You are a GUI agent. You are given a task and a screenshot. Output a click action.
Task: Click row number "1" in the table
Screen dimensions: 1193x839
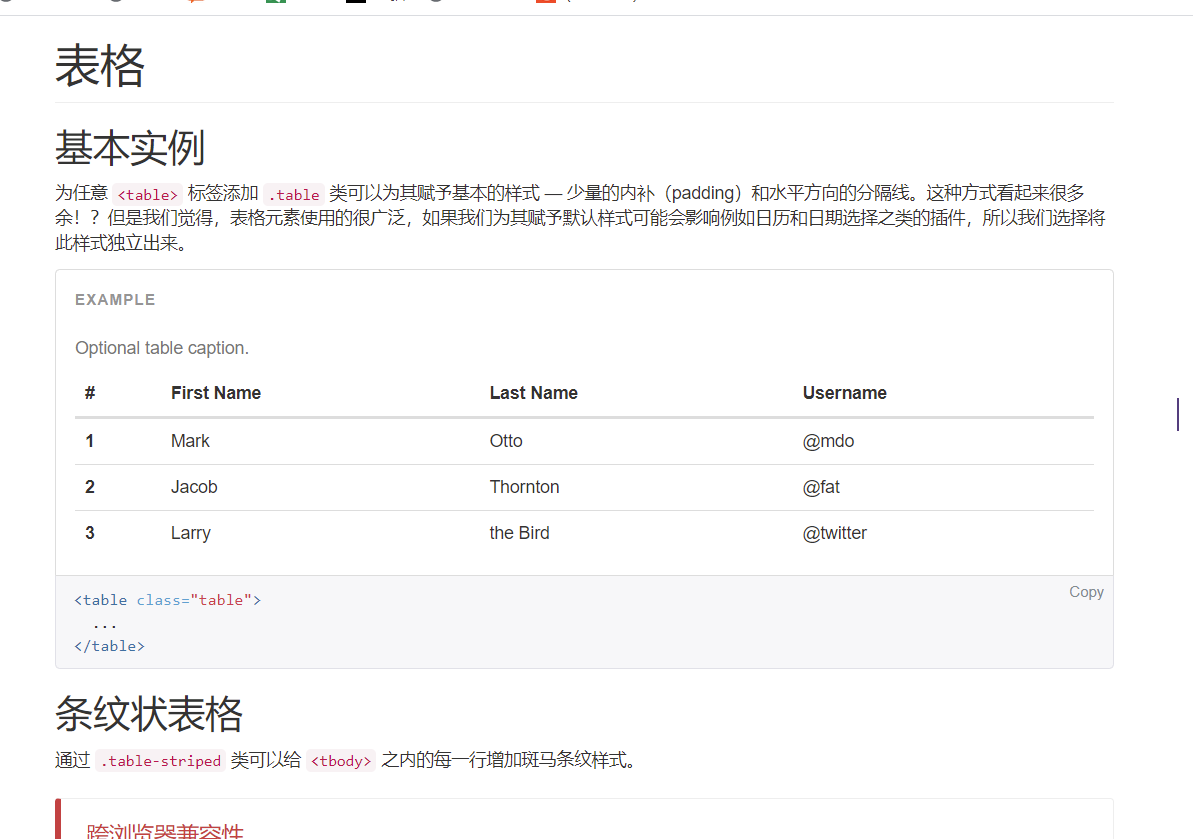(90, 441)
